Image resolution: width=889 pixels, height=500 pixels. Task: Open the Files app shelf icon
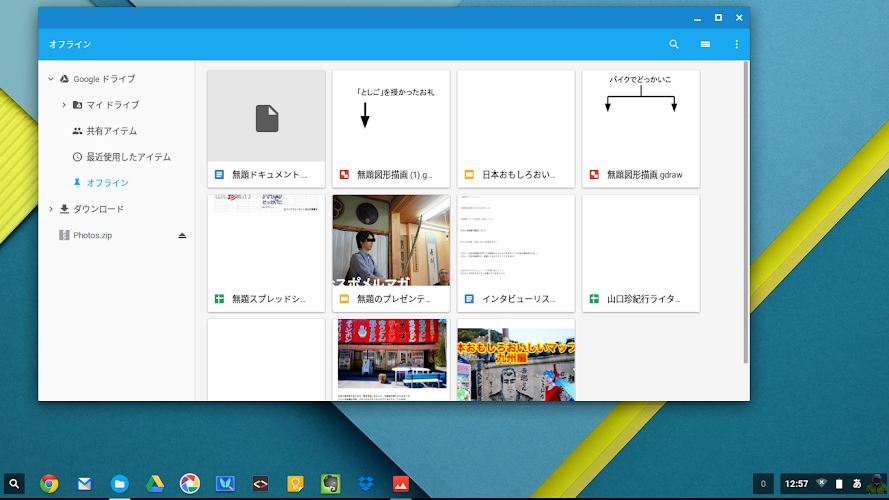pos(120,484)
